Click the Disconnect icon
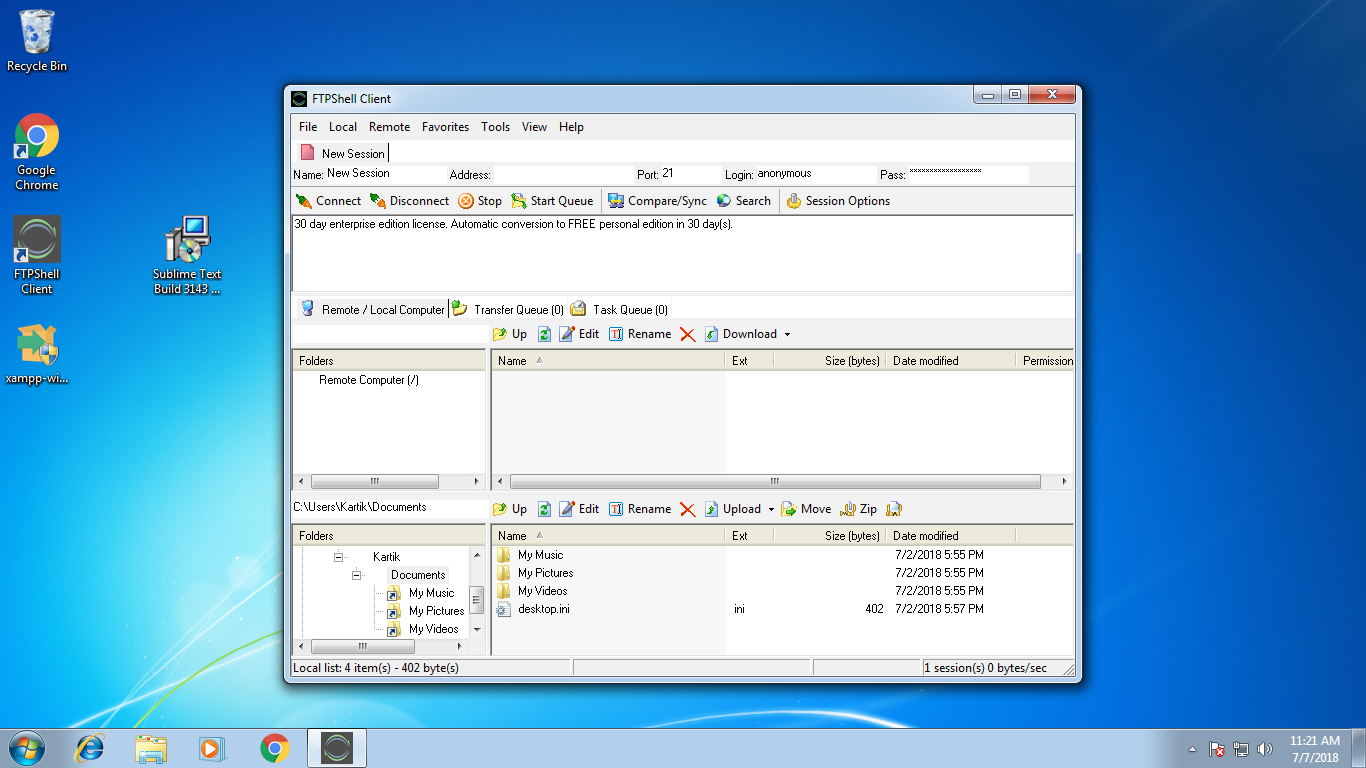 [378, 201]
